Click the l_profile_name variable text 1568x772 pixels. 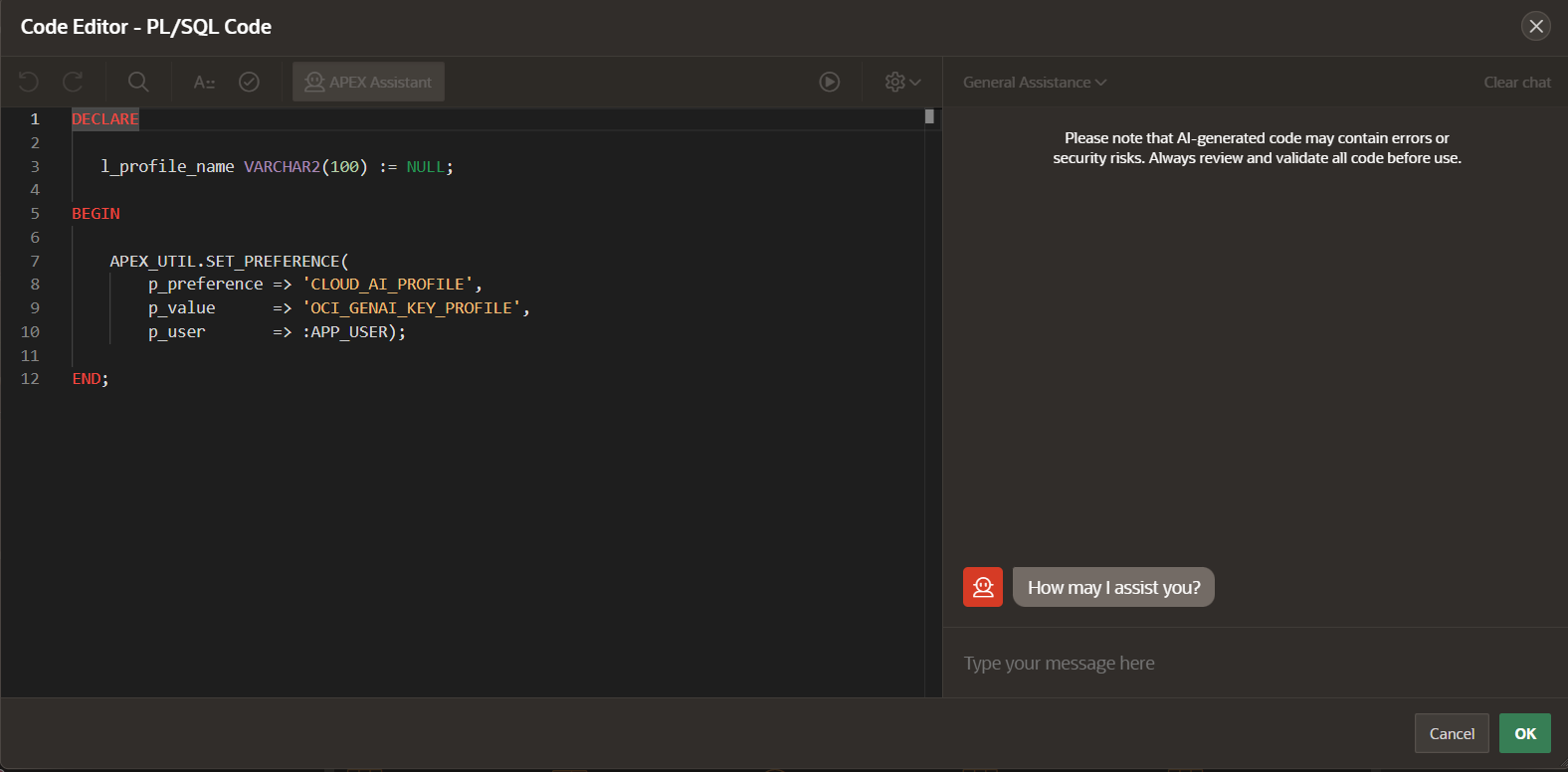click(167, 166)
